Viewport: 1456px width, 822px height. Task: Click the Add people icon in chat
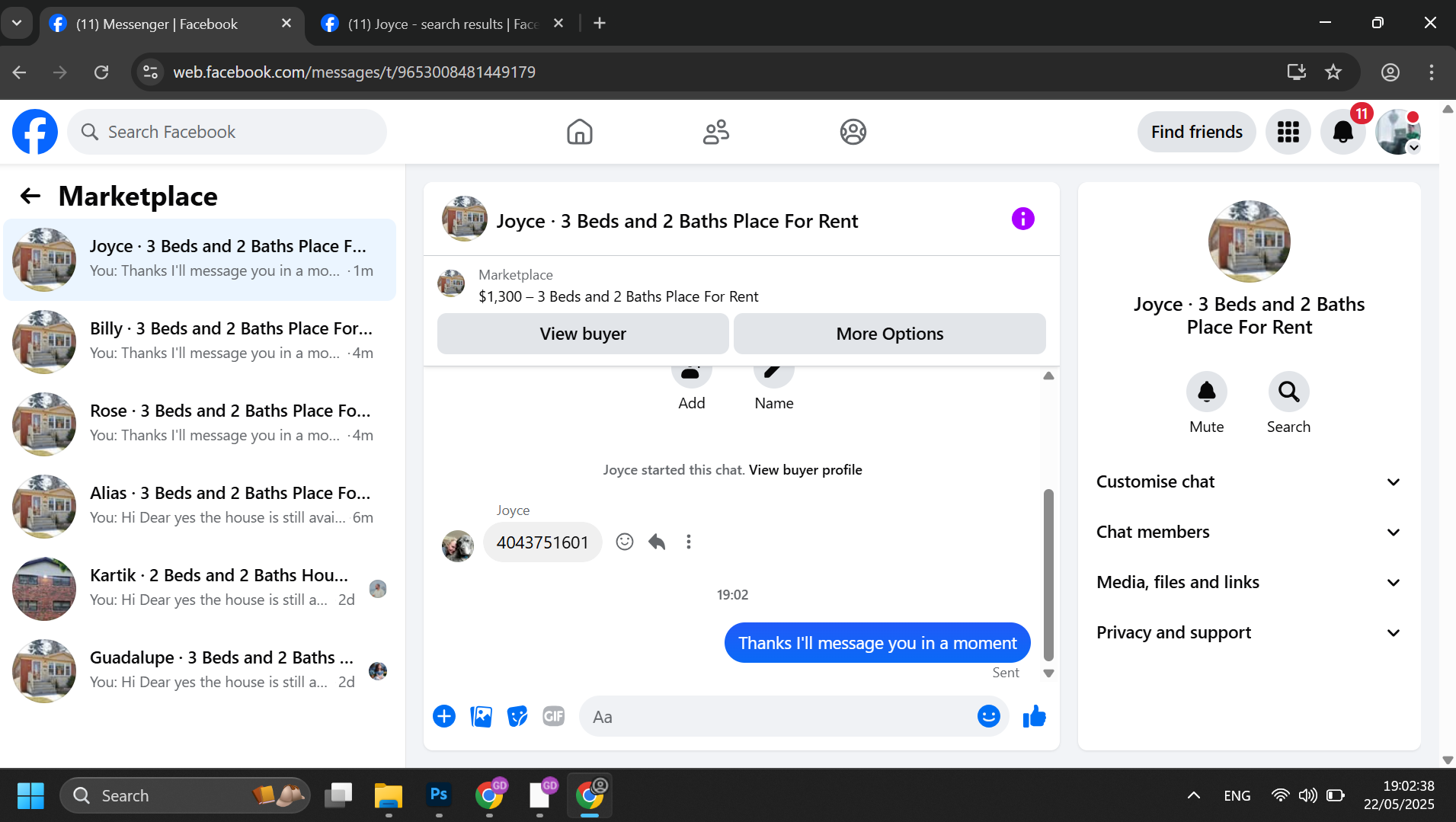pyautogui.click(x=692, y=376)
